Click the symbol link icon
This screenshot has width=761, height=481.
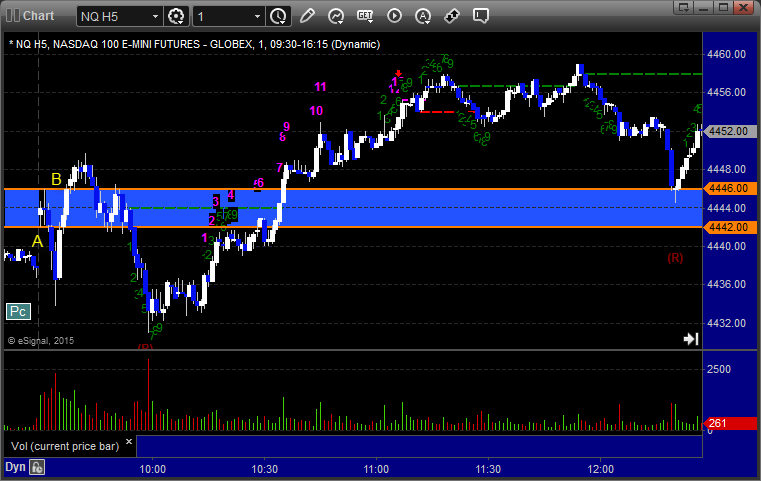point(452,16)
